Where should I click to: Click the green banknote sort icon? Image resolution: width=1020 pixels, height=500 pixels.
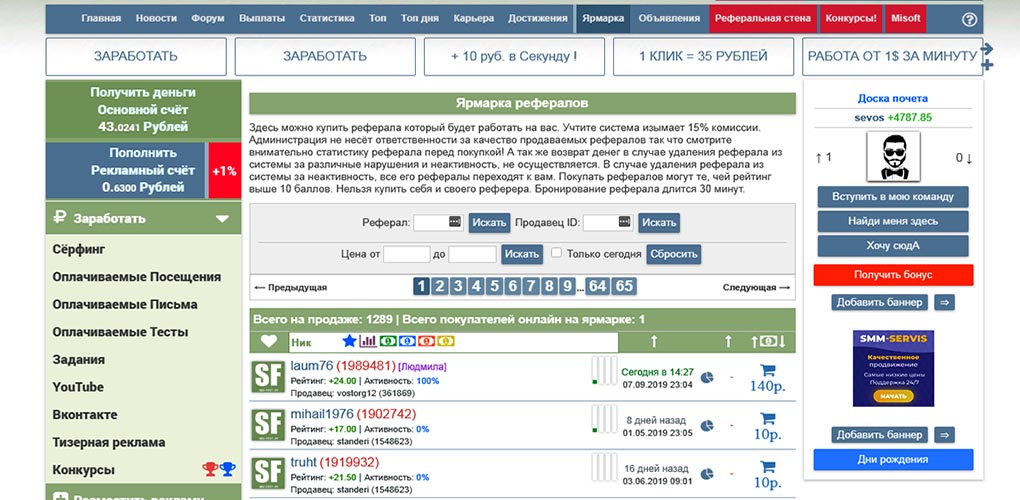[388, 341]
